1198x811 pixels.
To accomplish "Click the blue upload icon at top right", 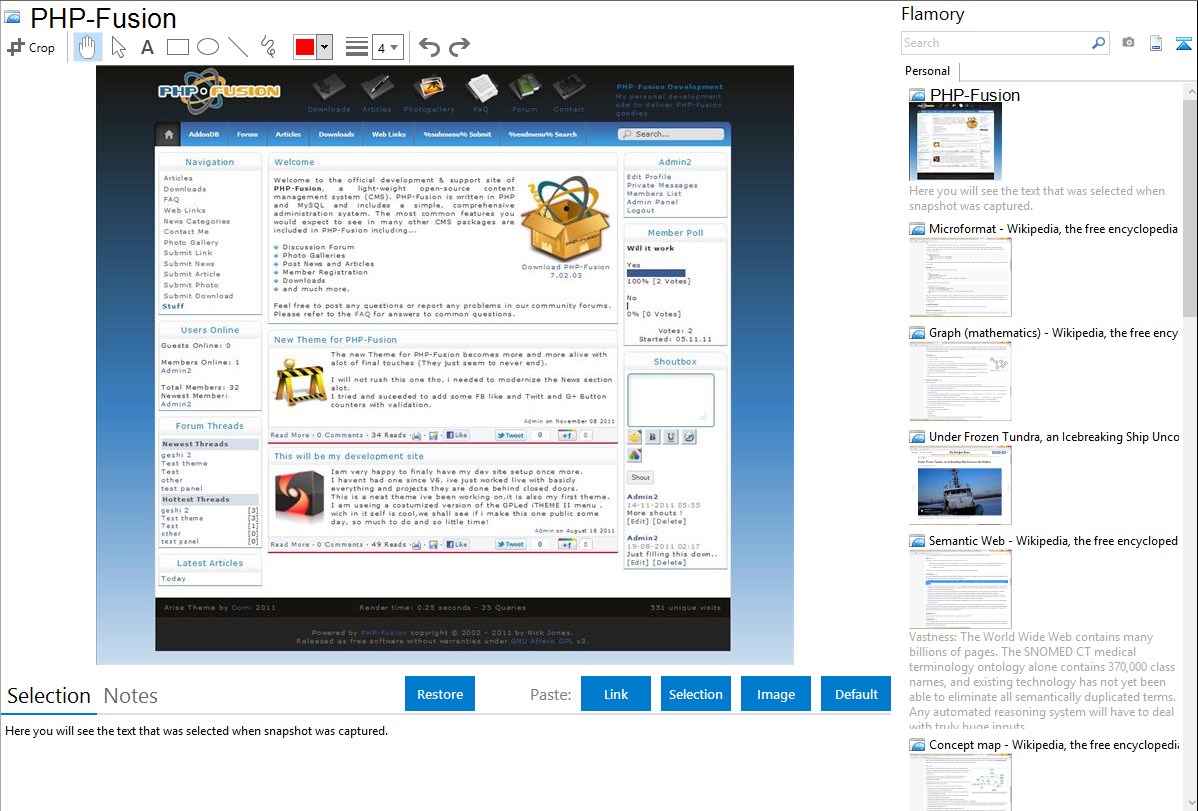I will (x=1183, y=43).
